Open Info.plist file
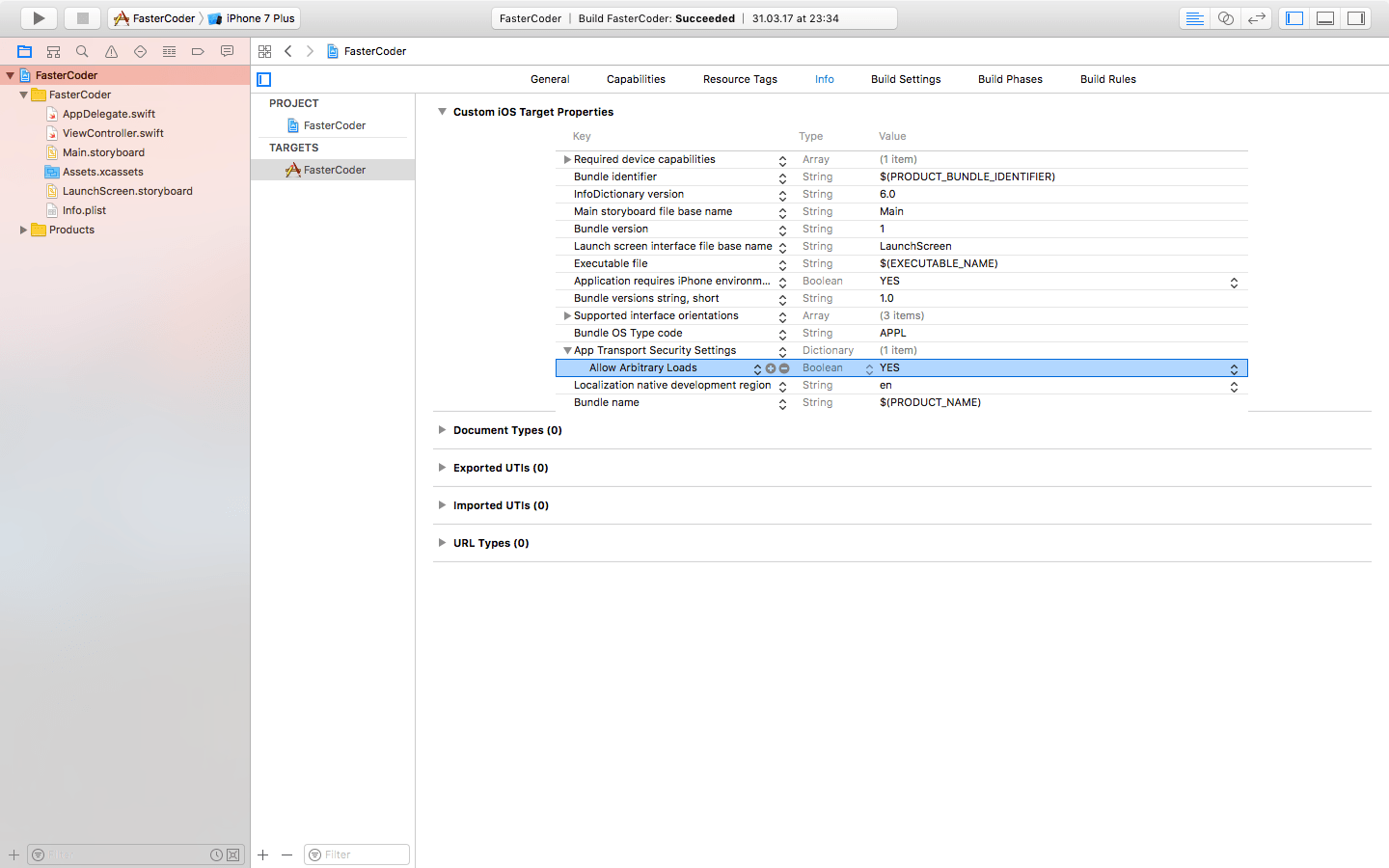The height and width of the screenshot is (868, 1389). (x=84, y=210)
